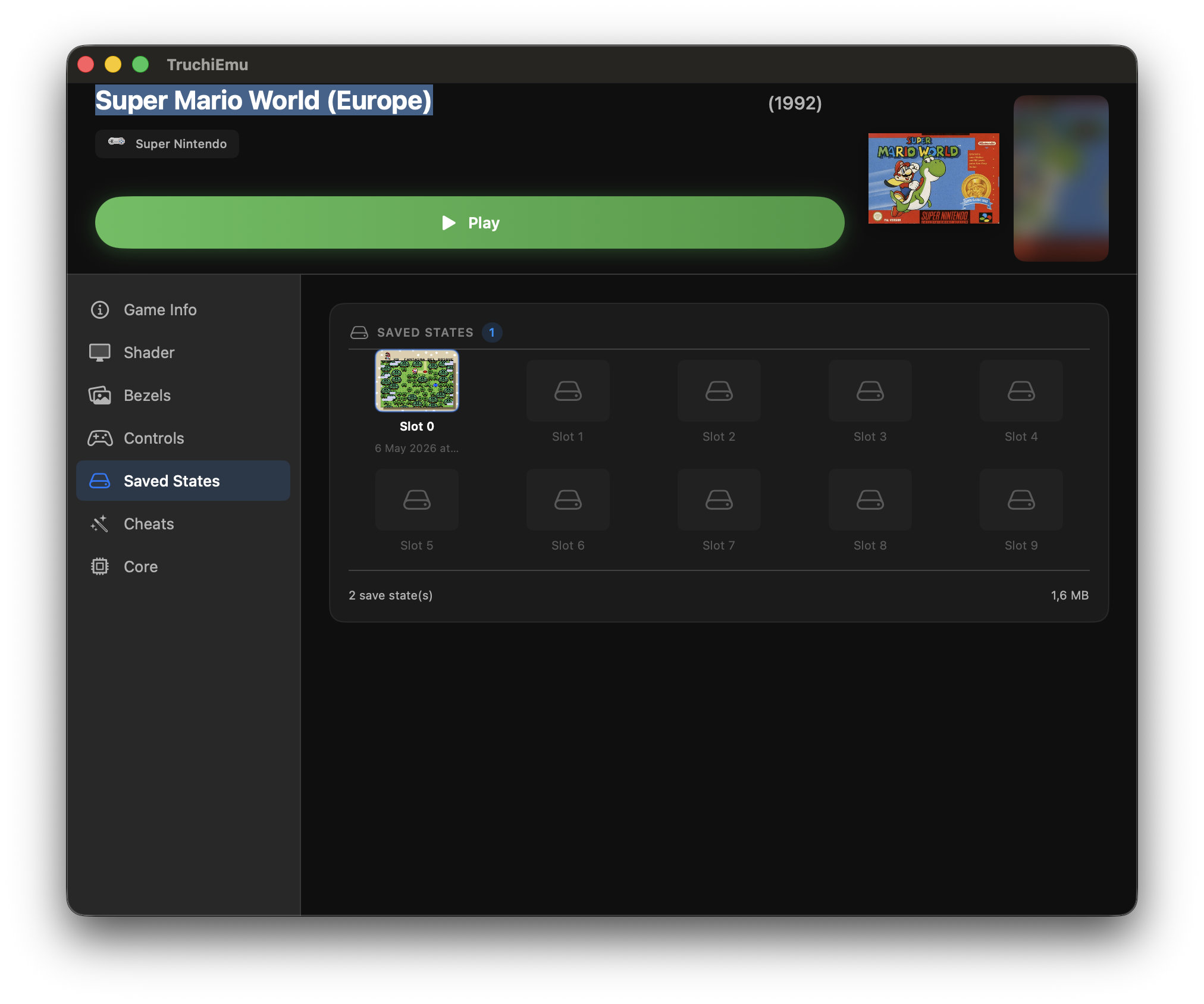Viewport: 1204px width, 1004px height.
Task: Click the TruchiEmu window title
Action: click(208, 64)
